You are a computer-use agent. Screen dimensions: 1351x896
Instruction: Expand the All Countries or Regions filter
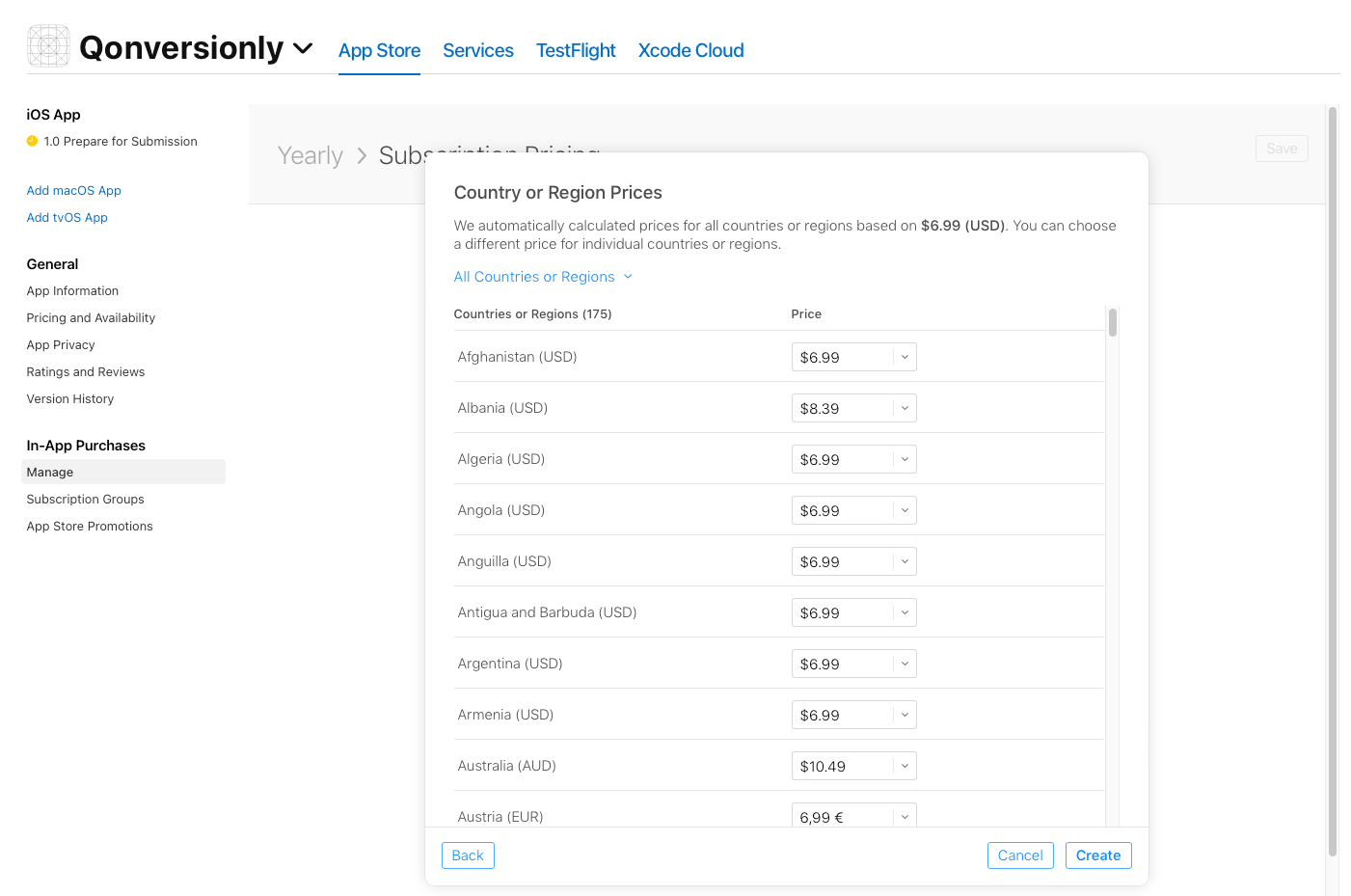pyautogui.click(x=543, y=277)
